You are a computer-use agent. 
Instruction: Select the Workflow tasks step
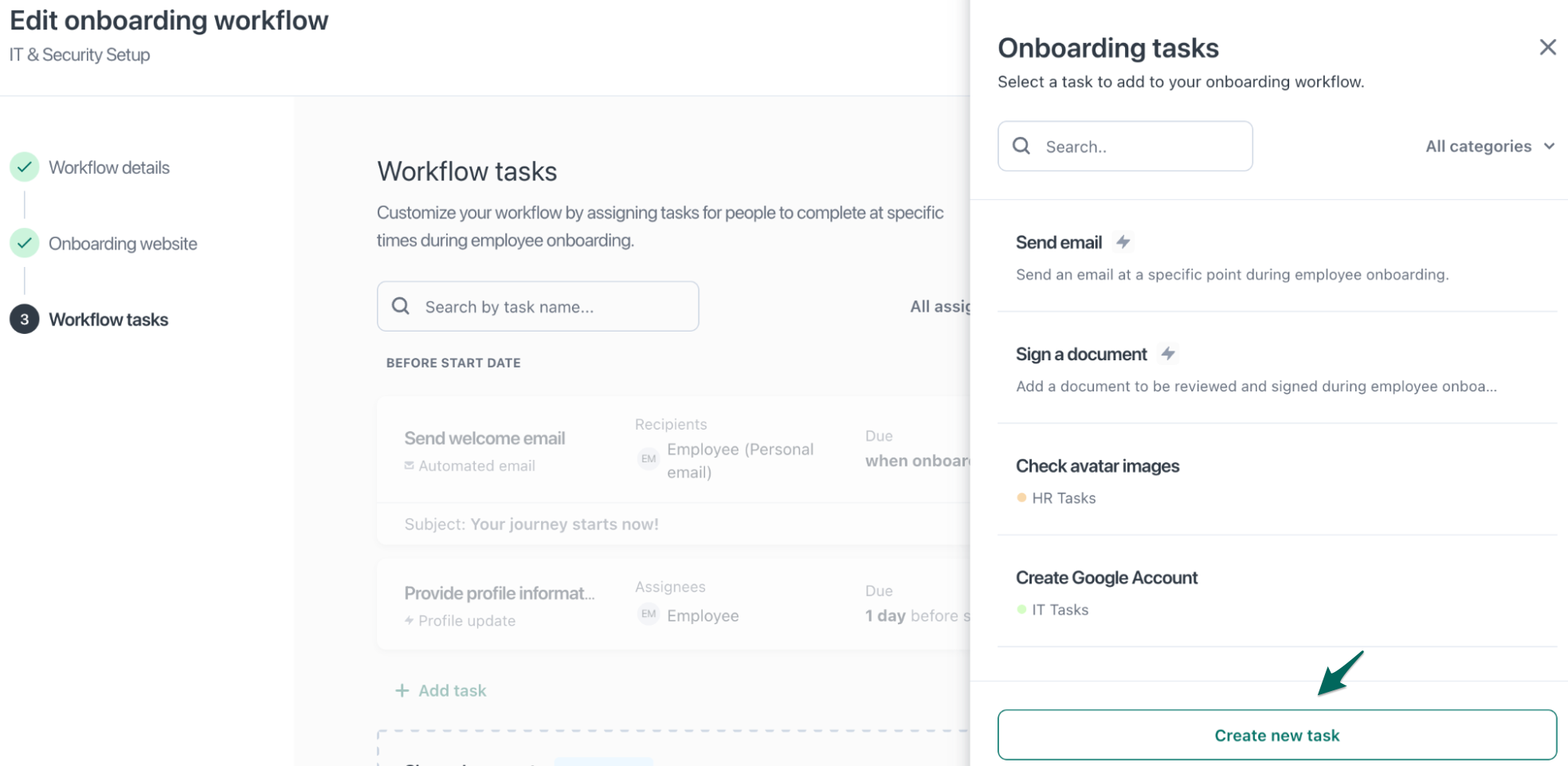pos(108,320)
